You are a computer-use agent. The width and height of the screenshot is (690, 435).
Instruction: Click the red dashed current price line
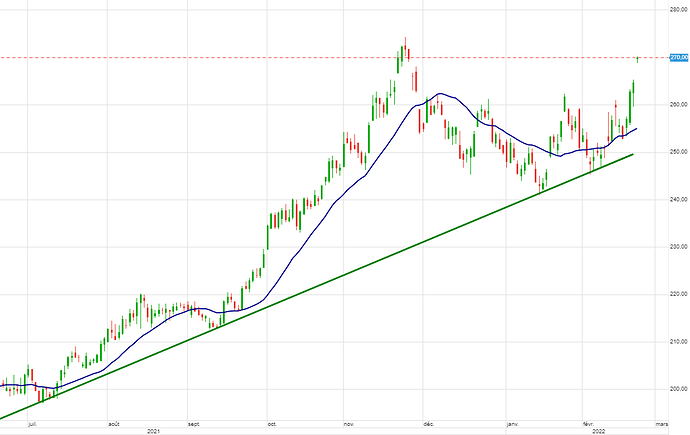(300, 58)
